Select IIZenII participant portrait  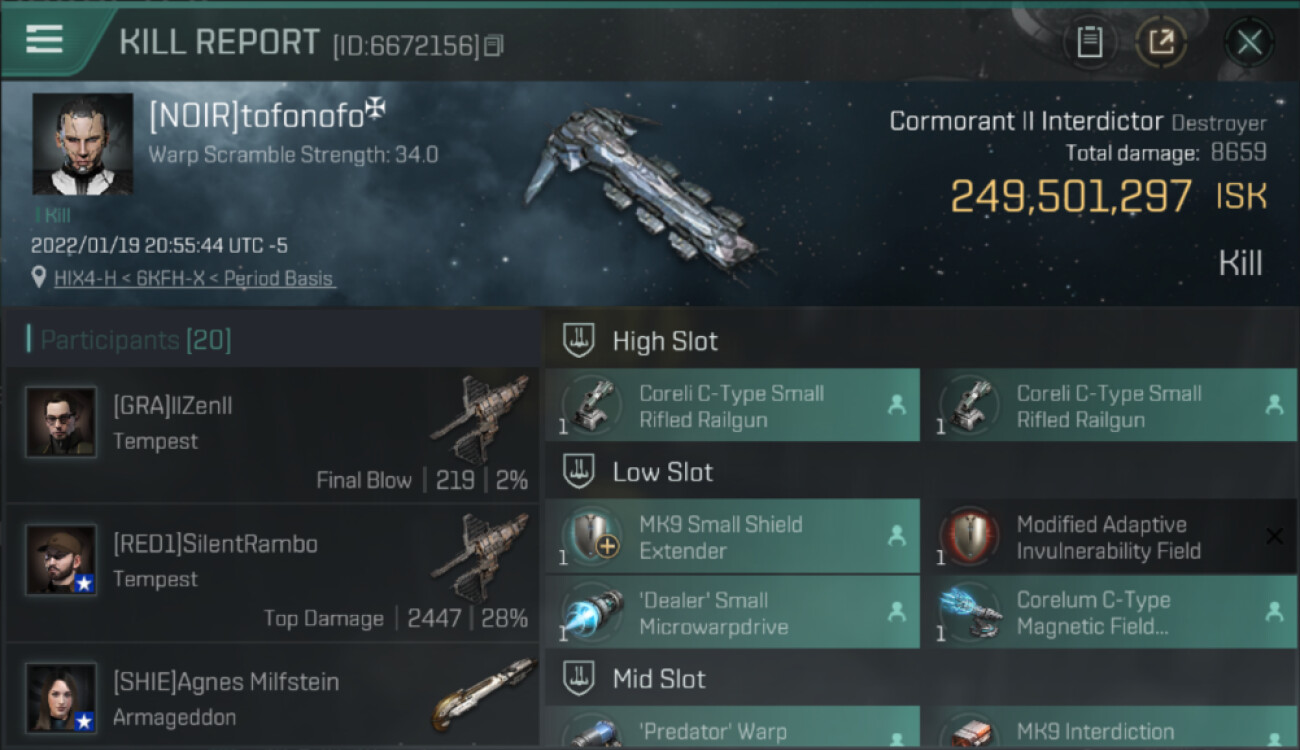pos(61,422)
